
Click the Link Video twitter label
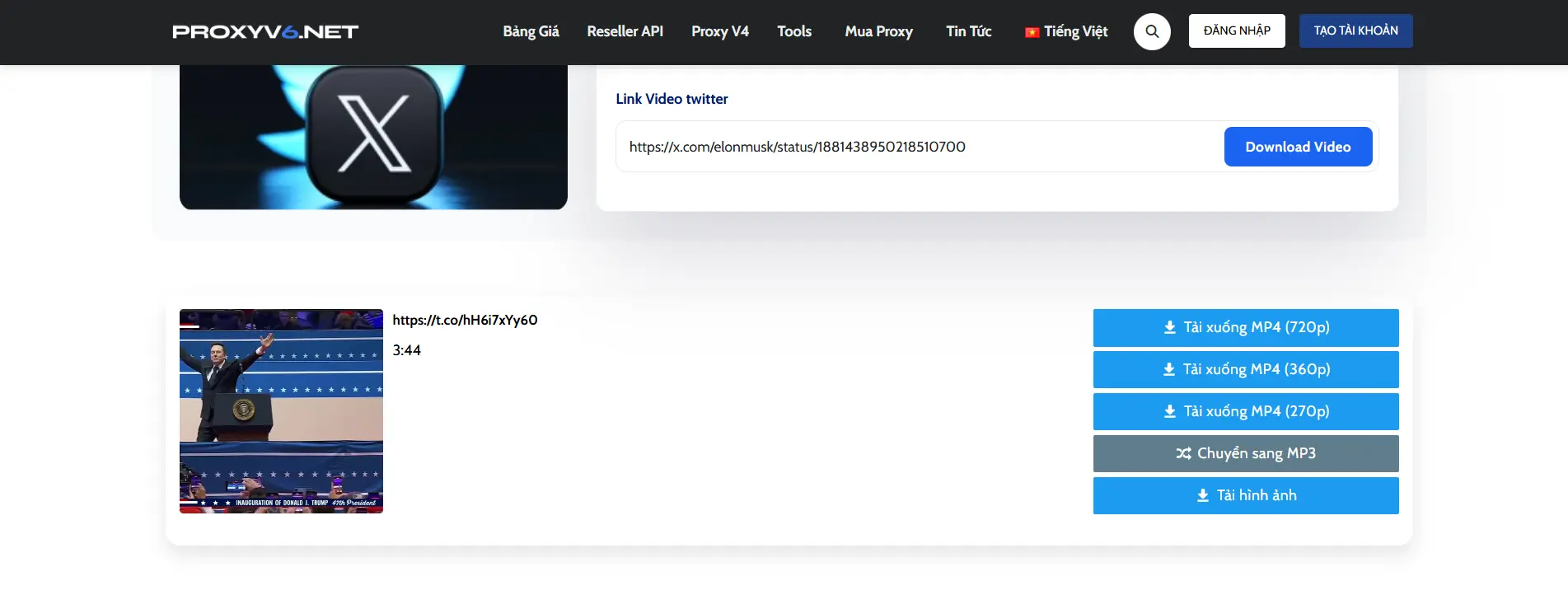click(672, 99)
